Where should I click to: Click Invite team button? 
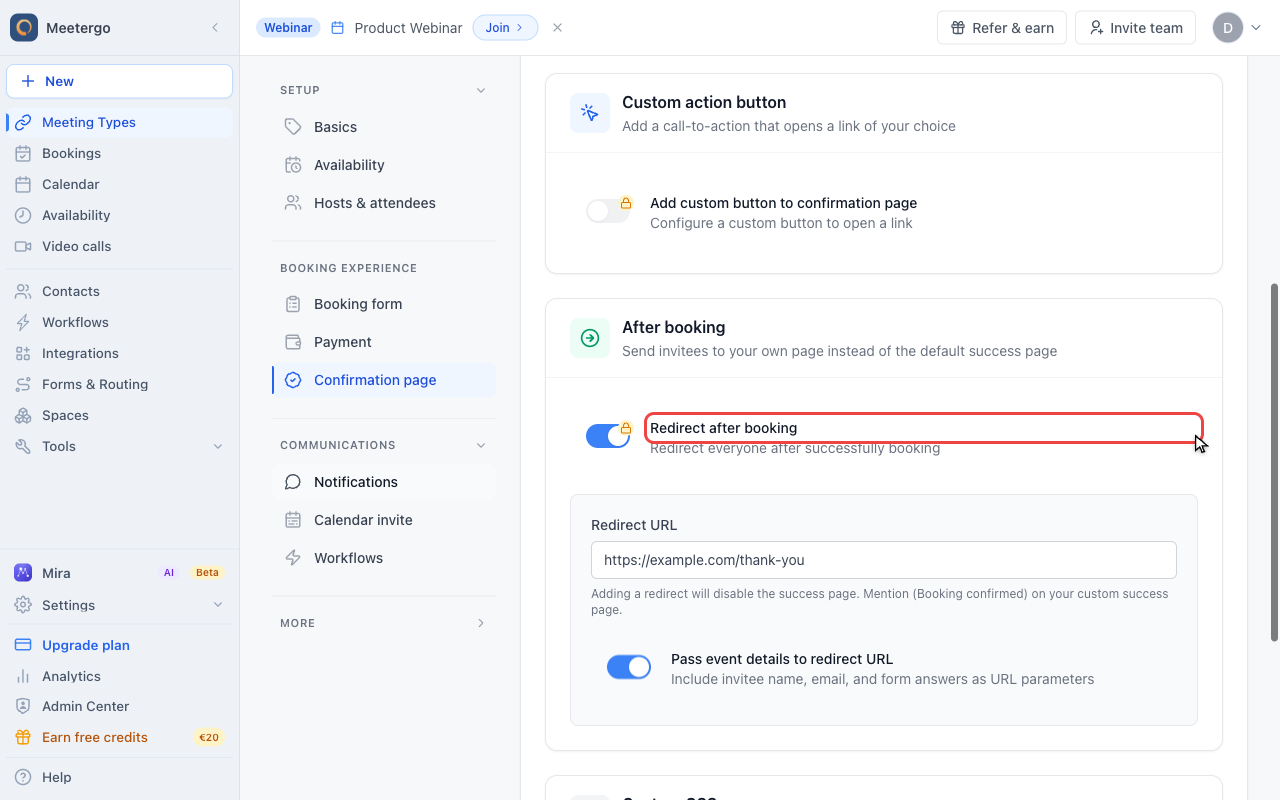pos(1136,28)
